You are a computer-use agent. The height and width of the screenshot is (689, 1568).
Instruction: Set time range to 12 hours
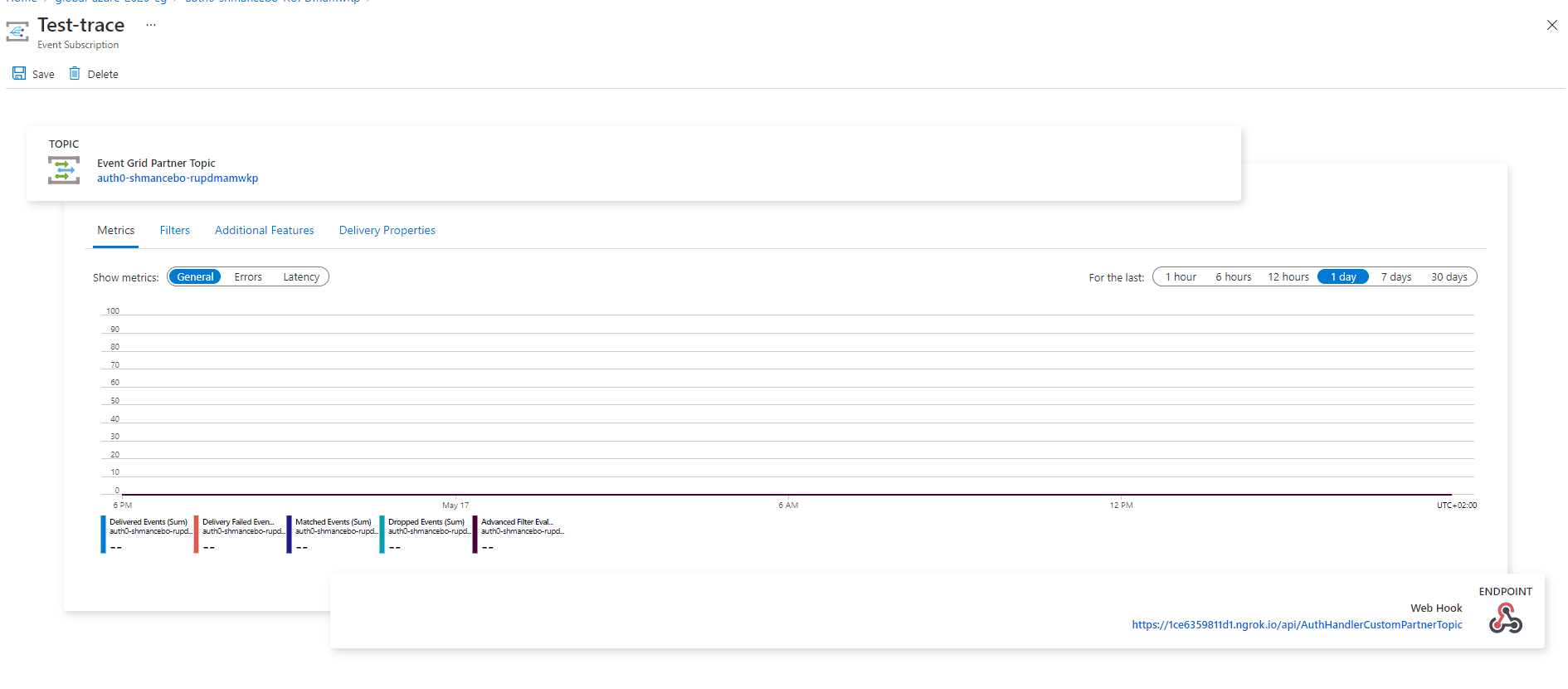(x=1288, y=277)
